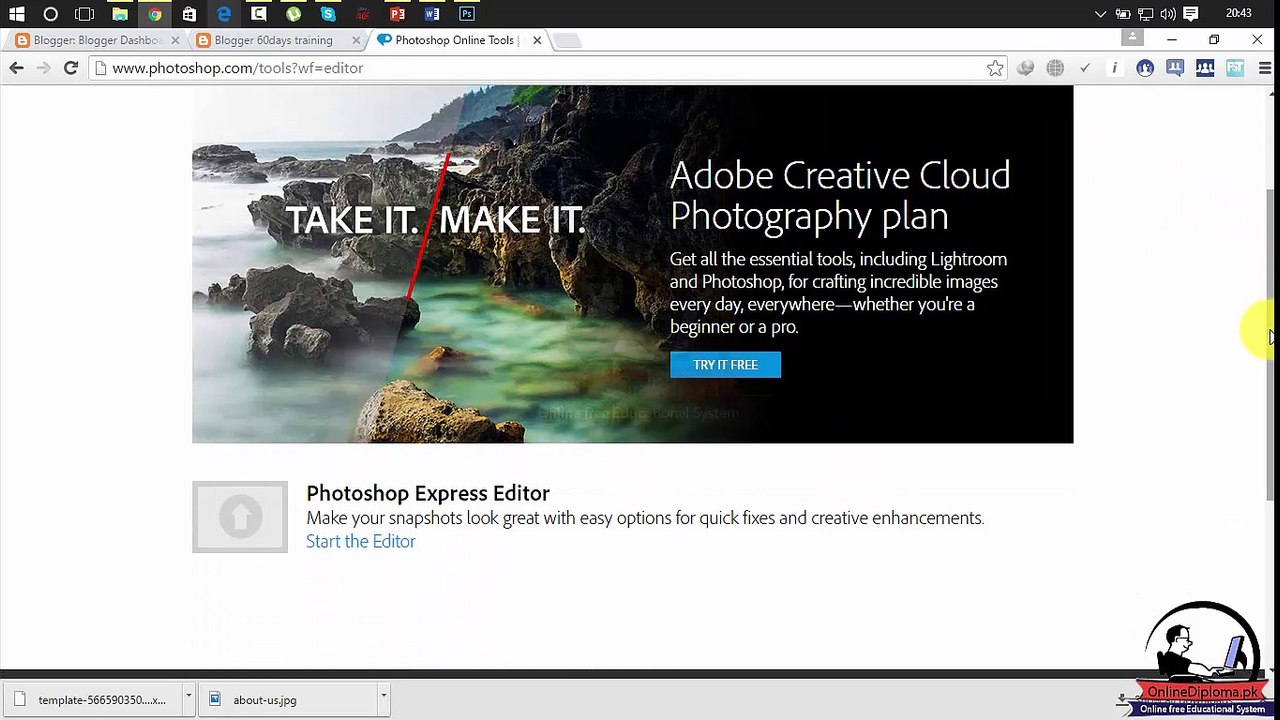Switch to Google Chrome taskbar icon
This screenshot has height=720, width=1280.
tap(154, 14)
